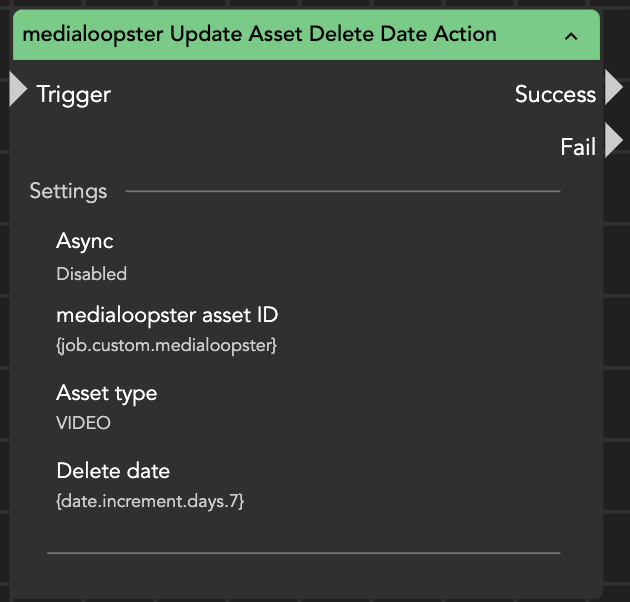Click the Fail output label
Screen dimensions: 630x602
coord(578,147)
